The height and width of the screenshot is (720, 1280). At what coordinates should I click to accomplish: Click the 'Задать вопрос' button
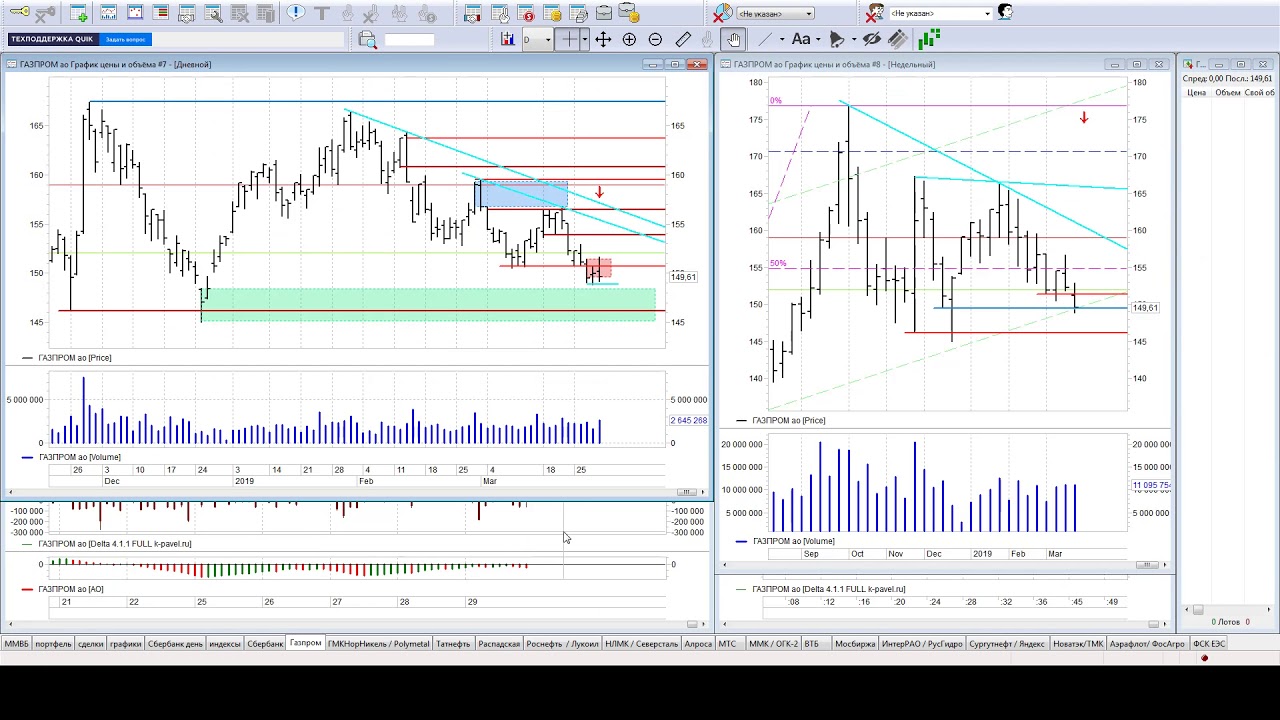click(x=125, y=39)
